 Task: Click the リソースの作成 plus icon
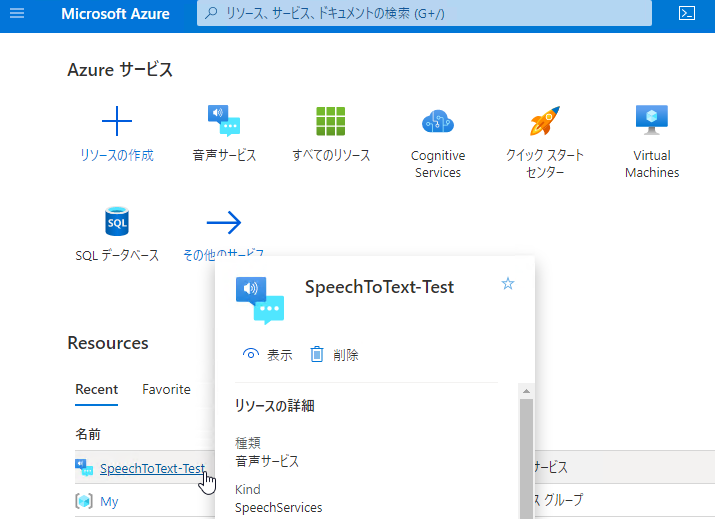tap(117, 121)
